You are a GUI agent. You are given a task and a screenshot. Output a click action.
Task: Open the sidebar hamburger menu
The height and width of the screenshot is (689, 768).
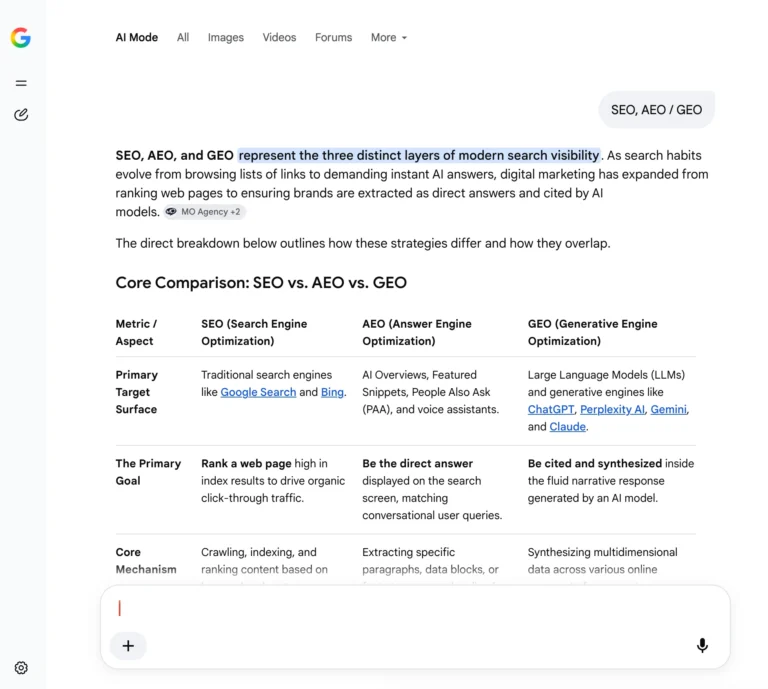(21, 83)
